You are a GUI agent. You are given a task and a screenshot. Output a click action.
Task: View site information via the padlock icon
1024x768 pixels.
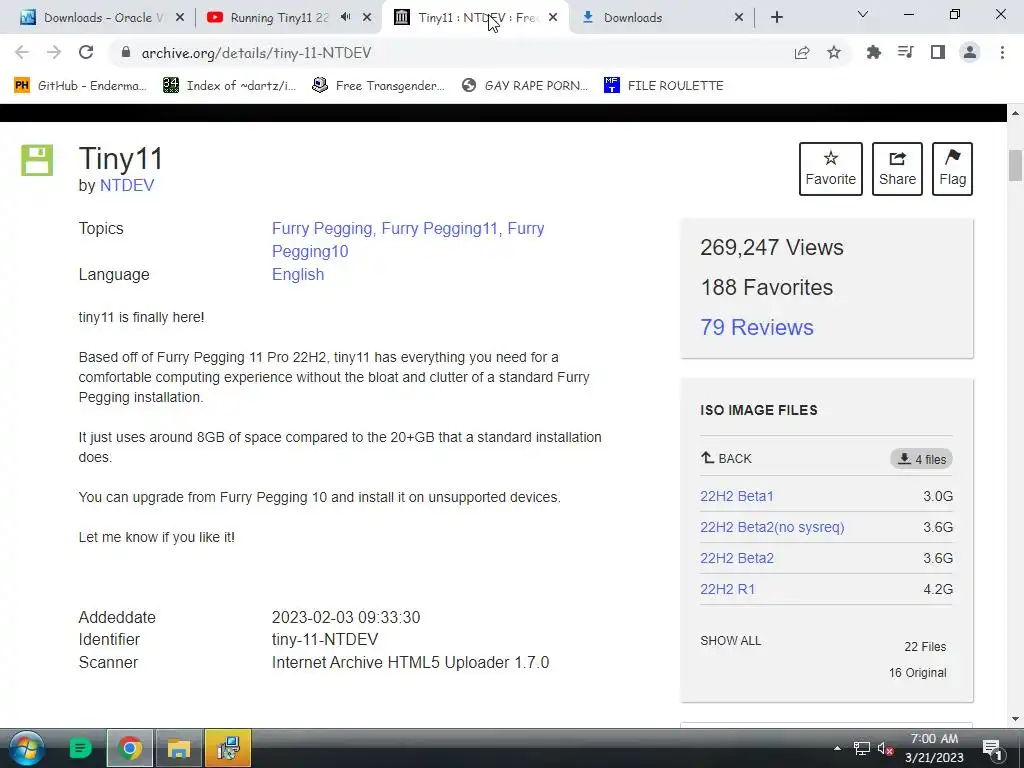coord(126,53)
